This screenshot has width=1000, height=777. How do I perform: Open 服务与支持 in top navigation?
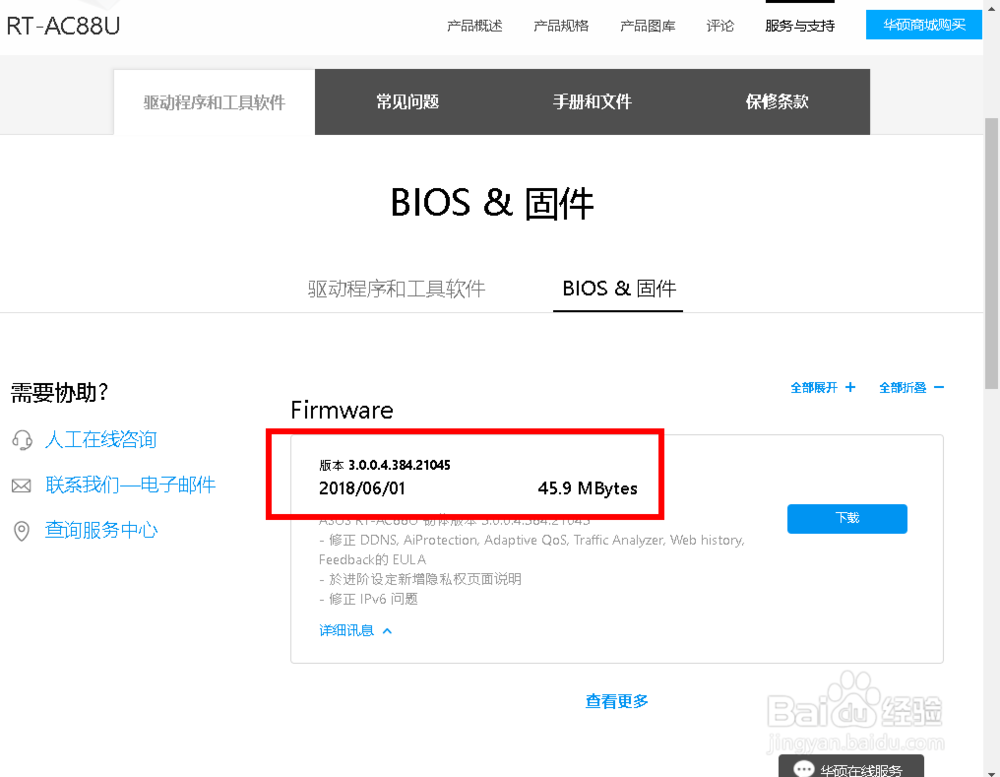(x=800, y=26)
